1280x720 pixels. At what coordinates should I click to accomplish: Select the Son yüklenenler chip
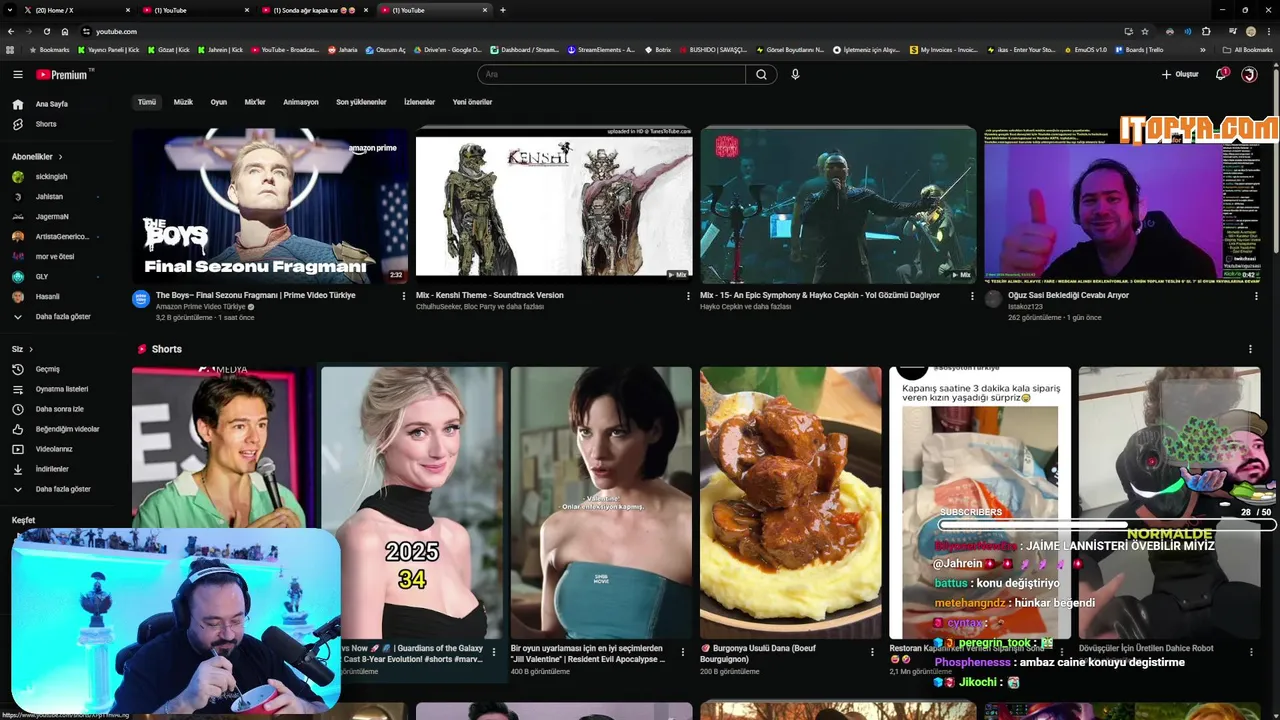point(361,102)
